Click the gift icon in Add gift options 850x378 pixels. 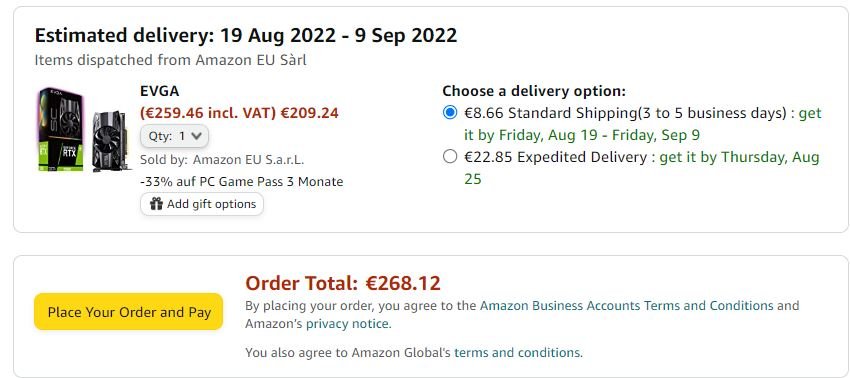(156, 204)
